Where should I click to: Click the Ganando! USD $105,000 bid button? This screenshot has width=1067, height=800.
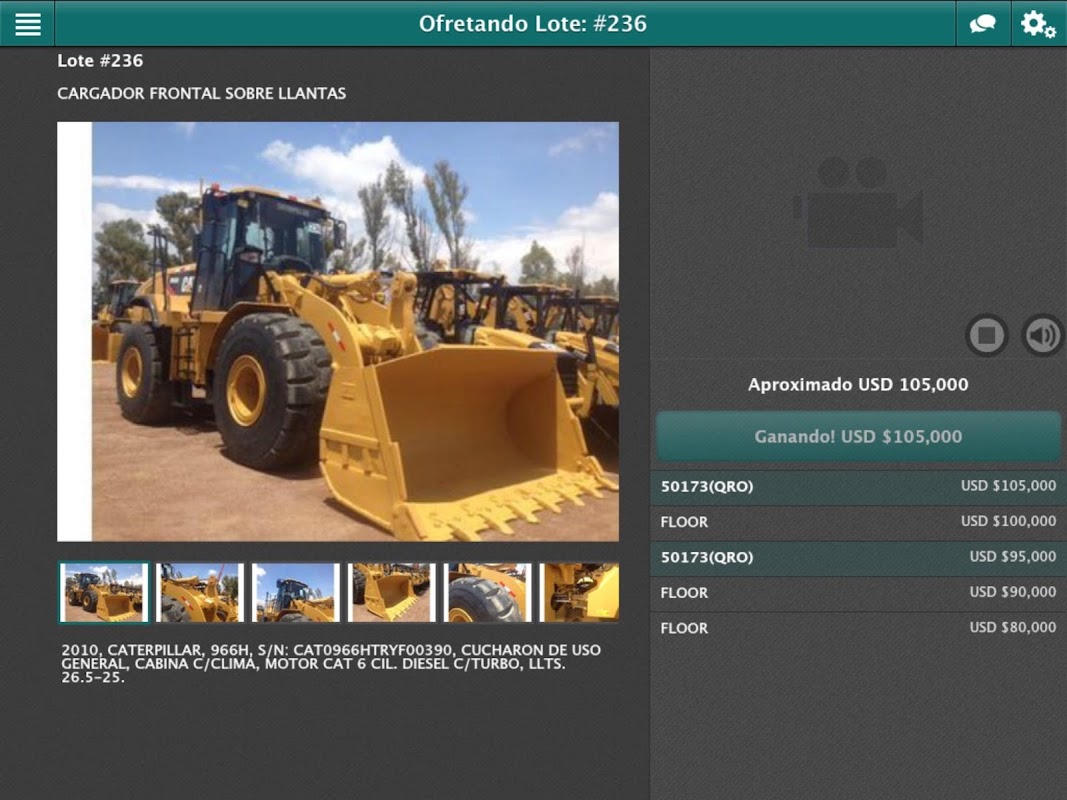point(858,437)
